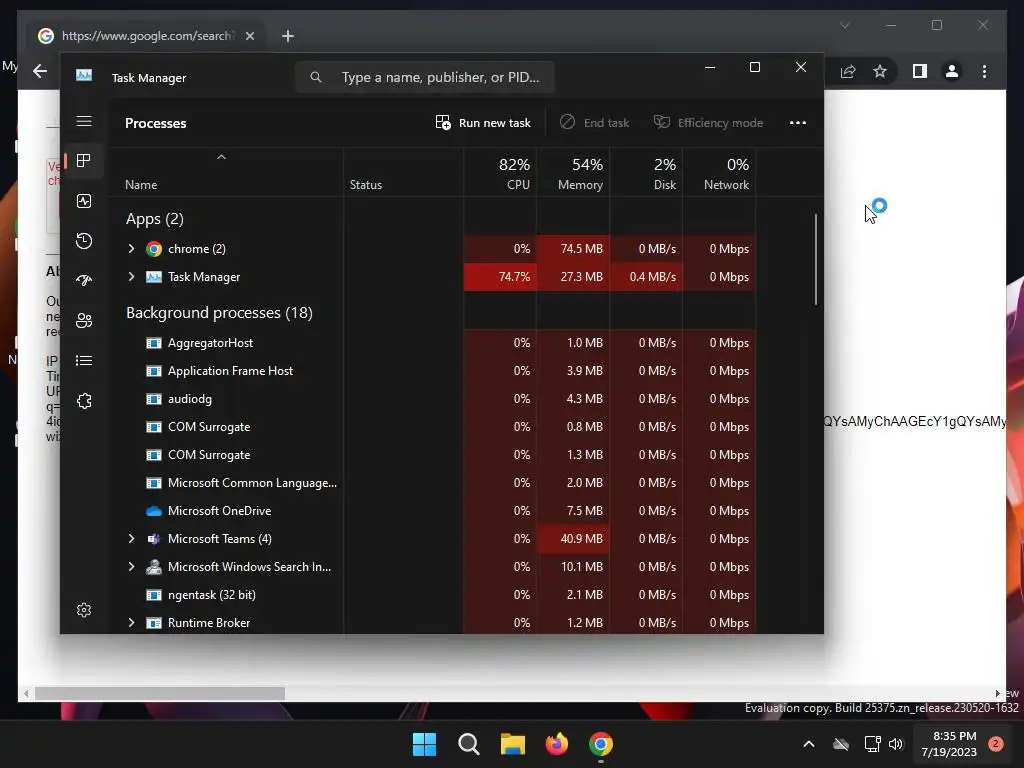Close the Google search Chrome tab
The height and width of the screenshot is (768, 1024).
pyautogui.click(x=249, y=36)
